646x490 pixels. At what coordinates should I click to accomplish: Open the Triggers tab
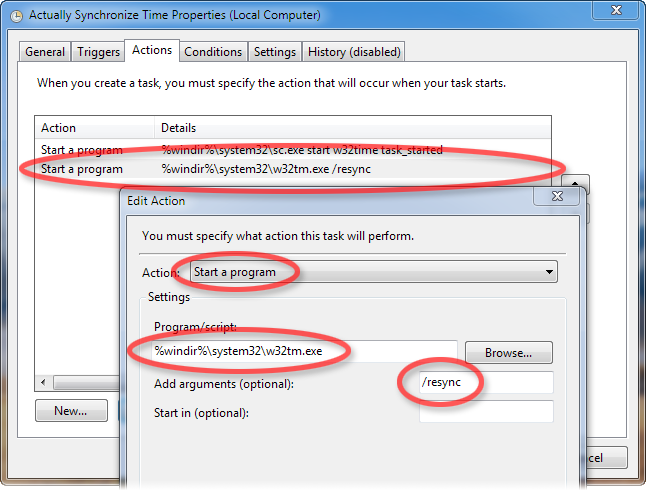pos(97,52)
